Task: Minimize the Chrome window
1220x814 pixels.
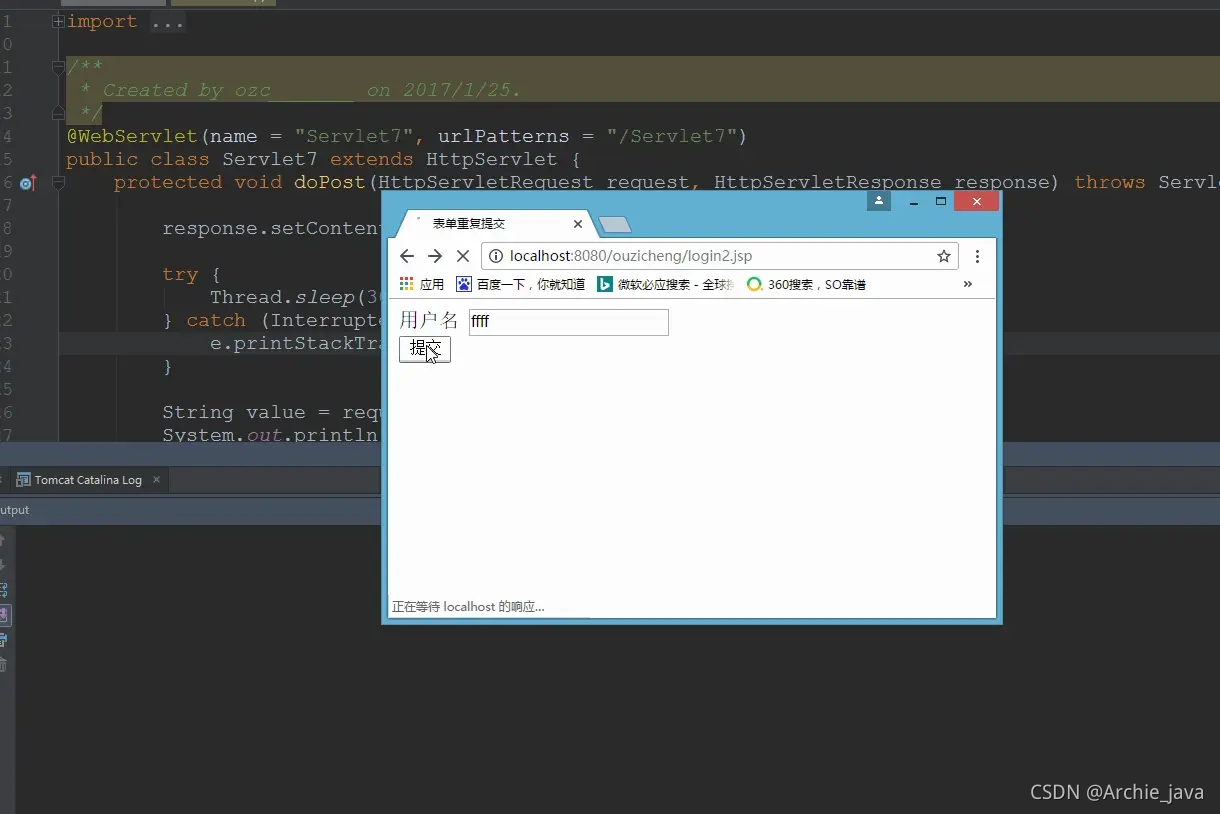Action: click(913, 202)
